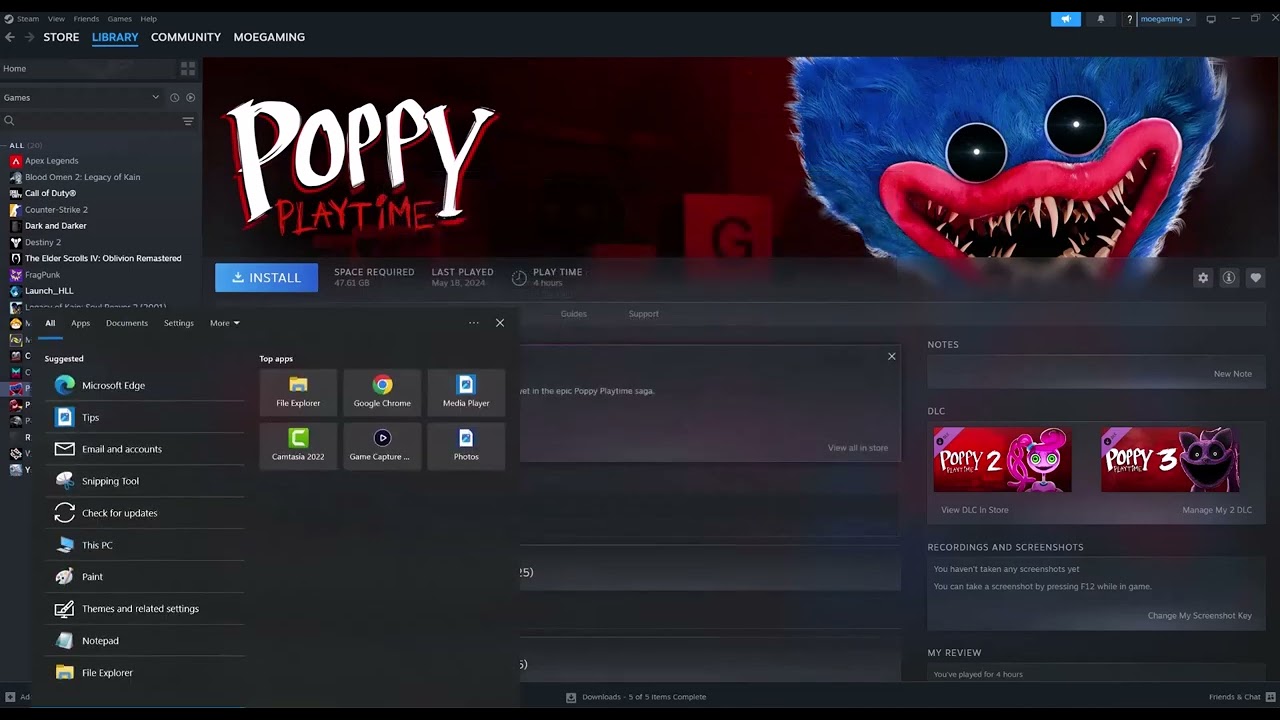Select the Documents search filter tab
The height and width of the screenshot is (720, 1280).
coord(127,323)
